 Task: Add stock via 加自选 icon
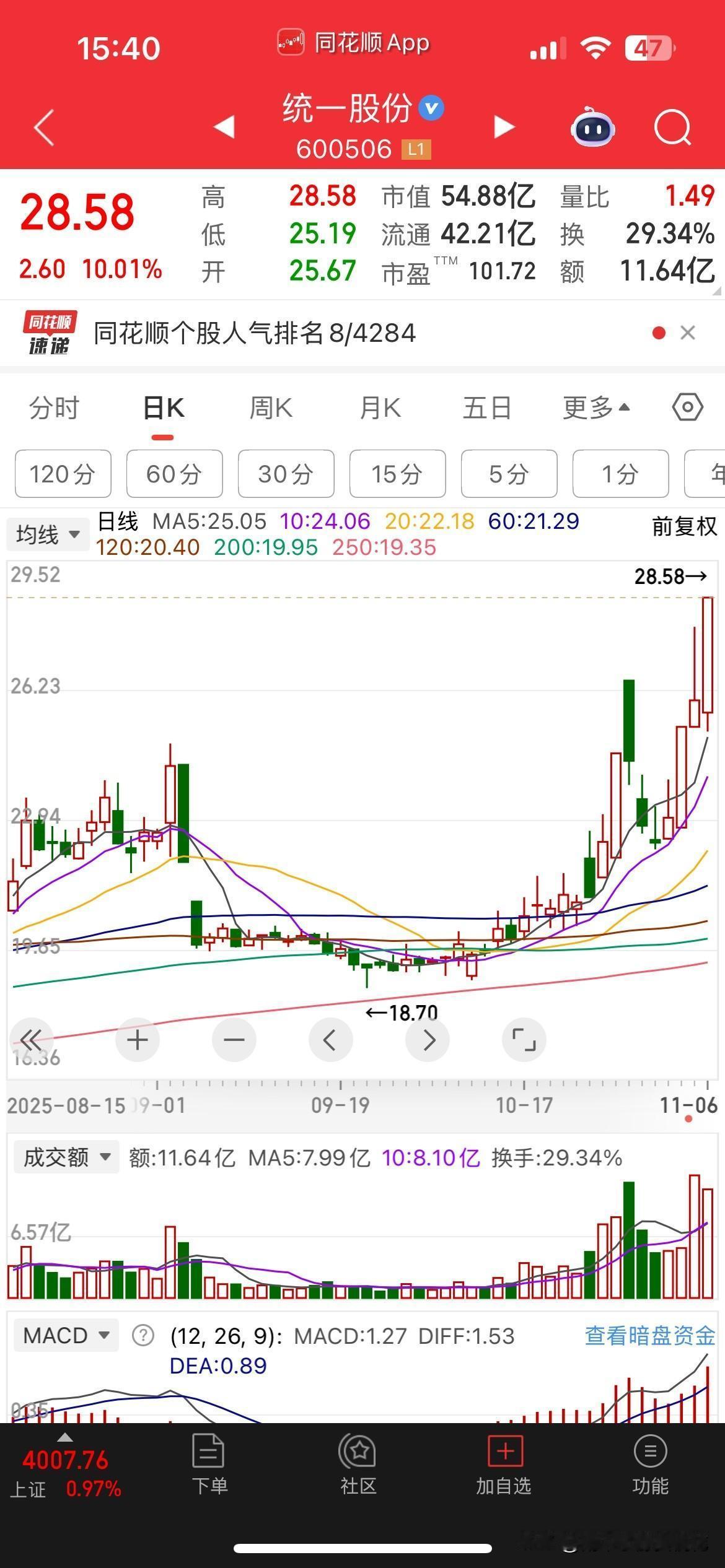coord(505,1452)
